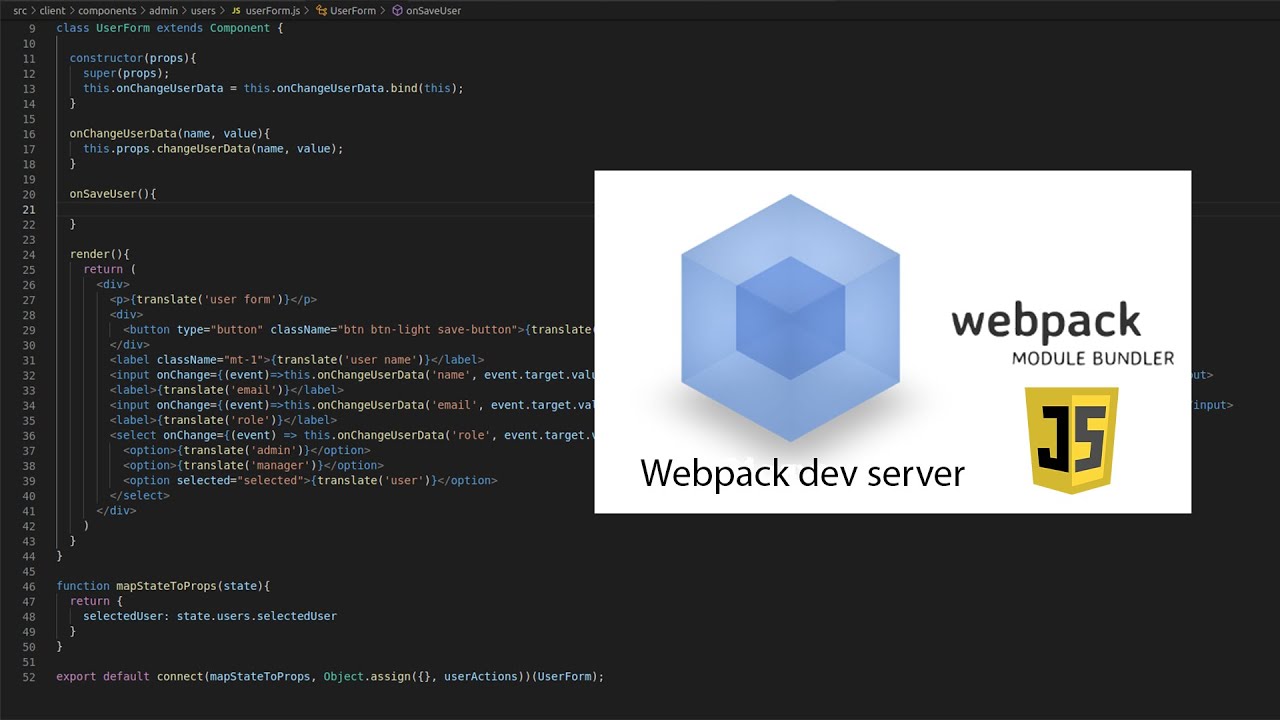Click the JS file icon in breadcrumb

click(x=236, y=10)
